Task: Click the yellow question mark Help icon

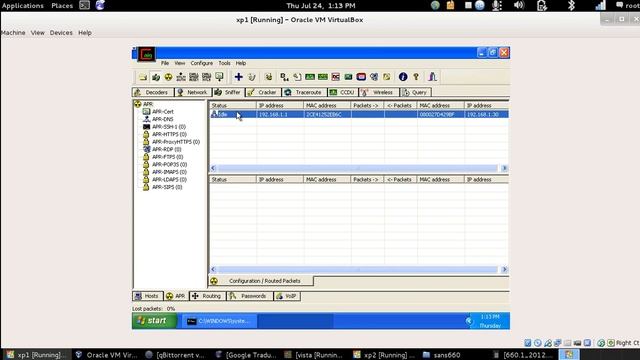Action: 416,77
